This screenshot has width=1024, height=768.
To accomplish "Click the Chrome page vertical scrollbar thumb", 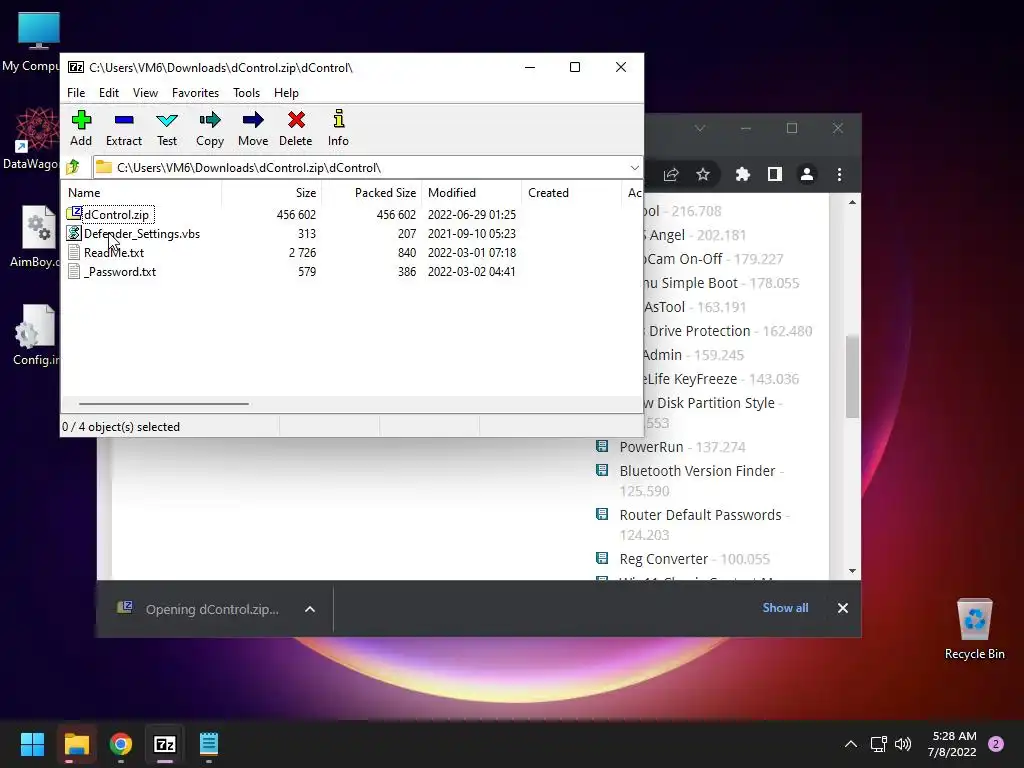I will [852, 376].
